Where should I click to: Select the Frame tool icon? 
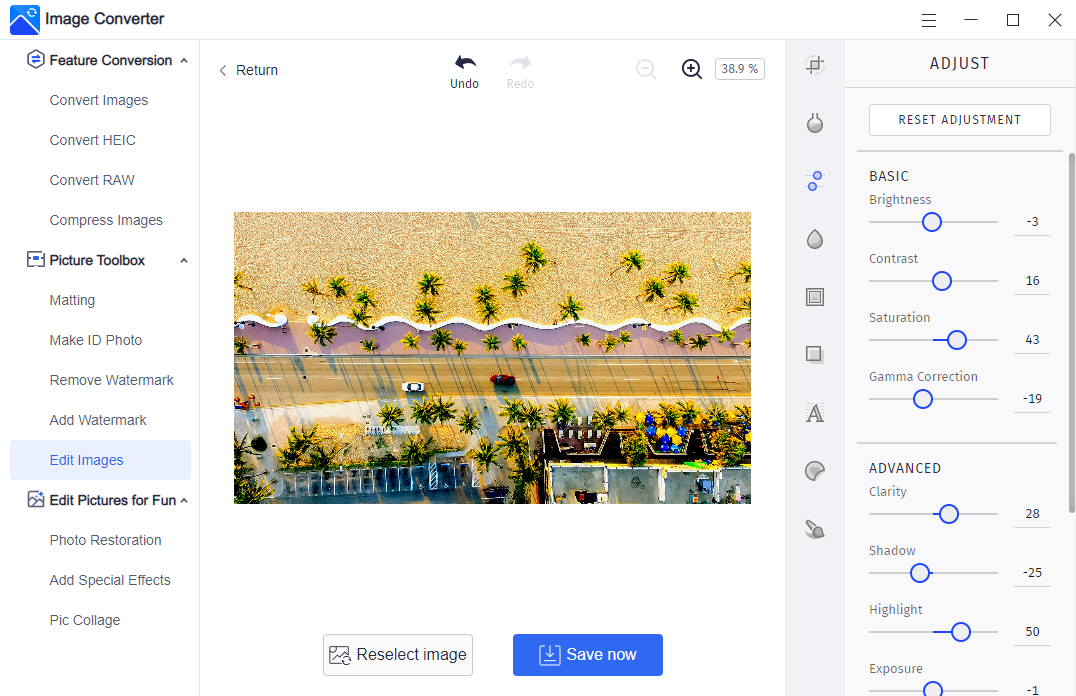815,297
